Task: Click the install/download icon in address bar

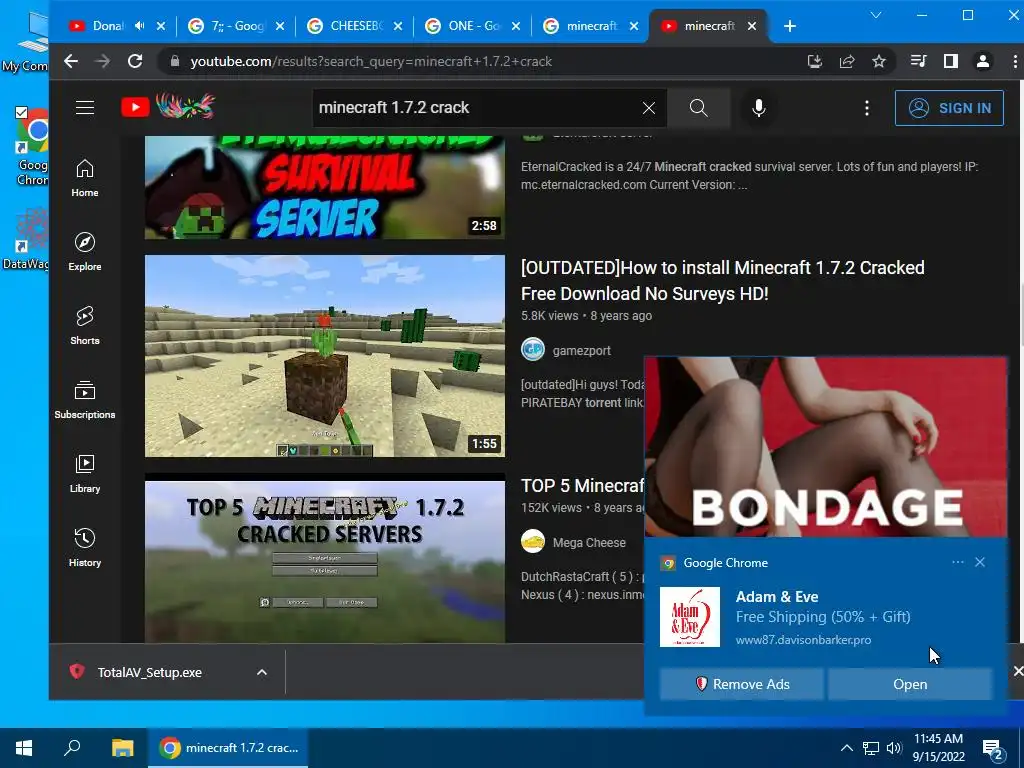Action: pyautogui.click(x=814, y=61)
